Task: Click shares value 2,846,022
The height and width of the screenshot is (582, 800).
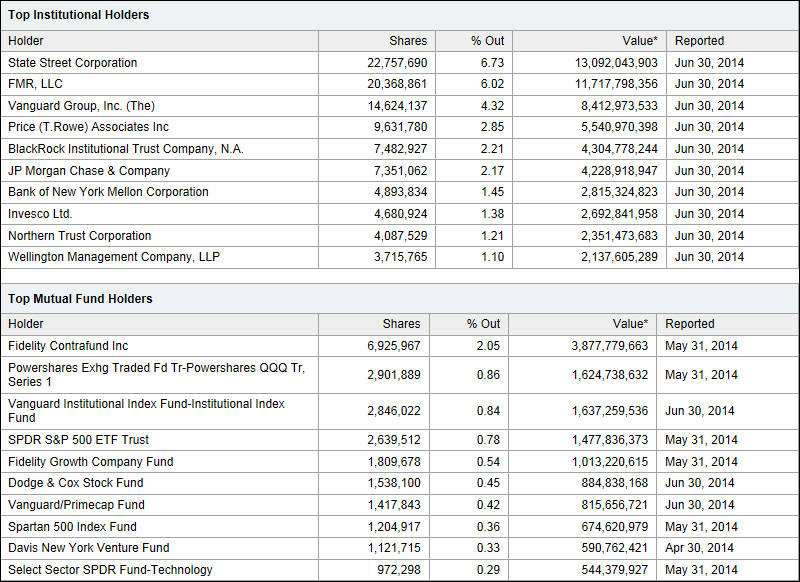Action: click(394, 411)
